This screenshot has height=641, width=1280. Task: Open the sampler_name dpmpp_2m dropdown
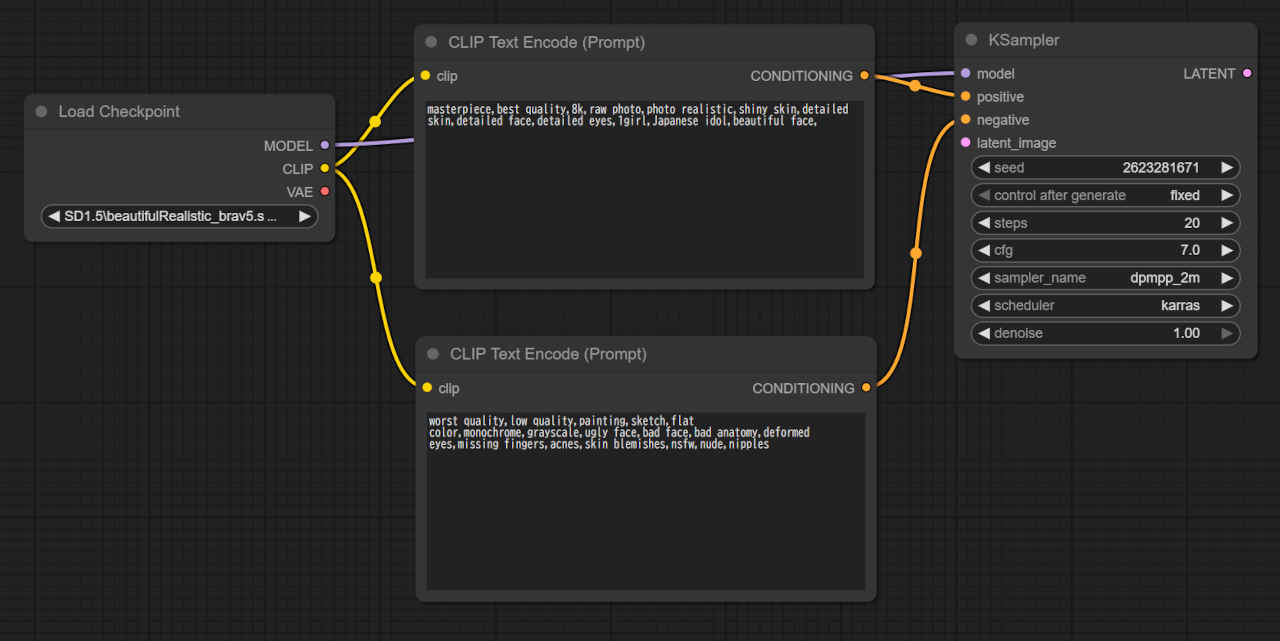(1105, 278)
